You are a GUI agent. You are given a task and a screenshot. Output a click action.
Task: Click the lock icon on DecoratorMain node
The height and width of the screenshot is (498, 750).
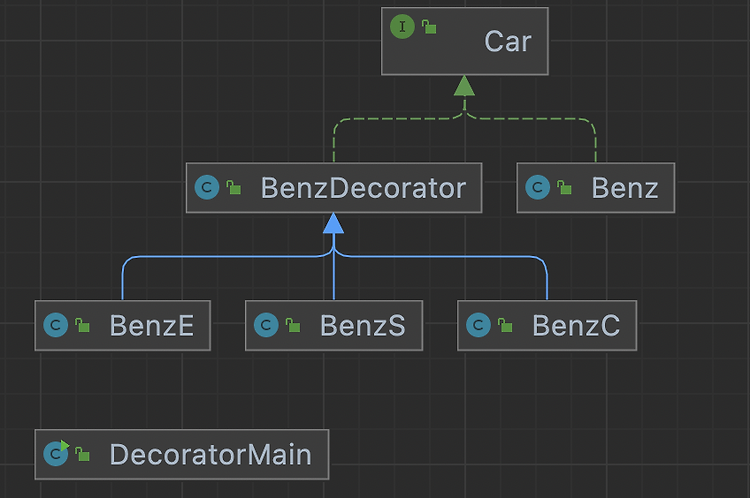(82, 454)
